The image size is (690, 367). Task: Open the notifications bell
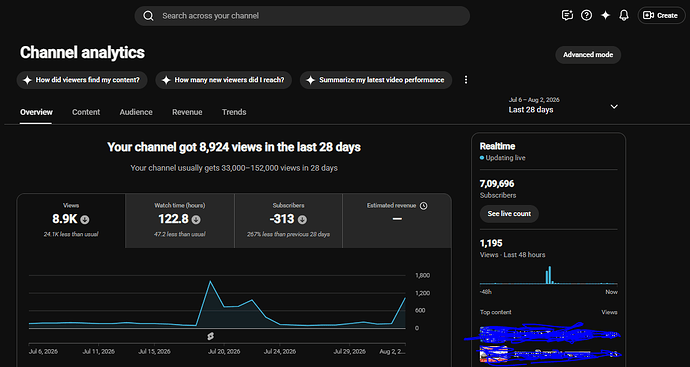(x=624, y=15)
